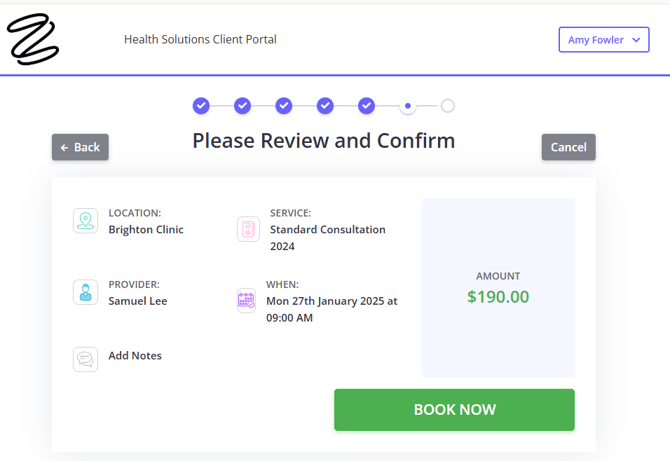Viewport: 670px width, 461px height.
Task: Click the Add Notes speech bubble icon
Action: tap(85, 359)
